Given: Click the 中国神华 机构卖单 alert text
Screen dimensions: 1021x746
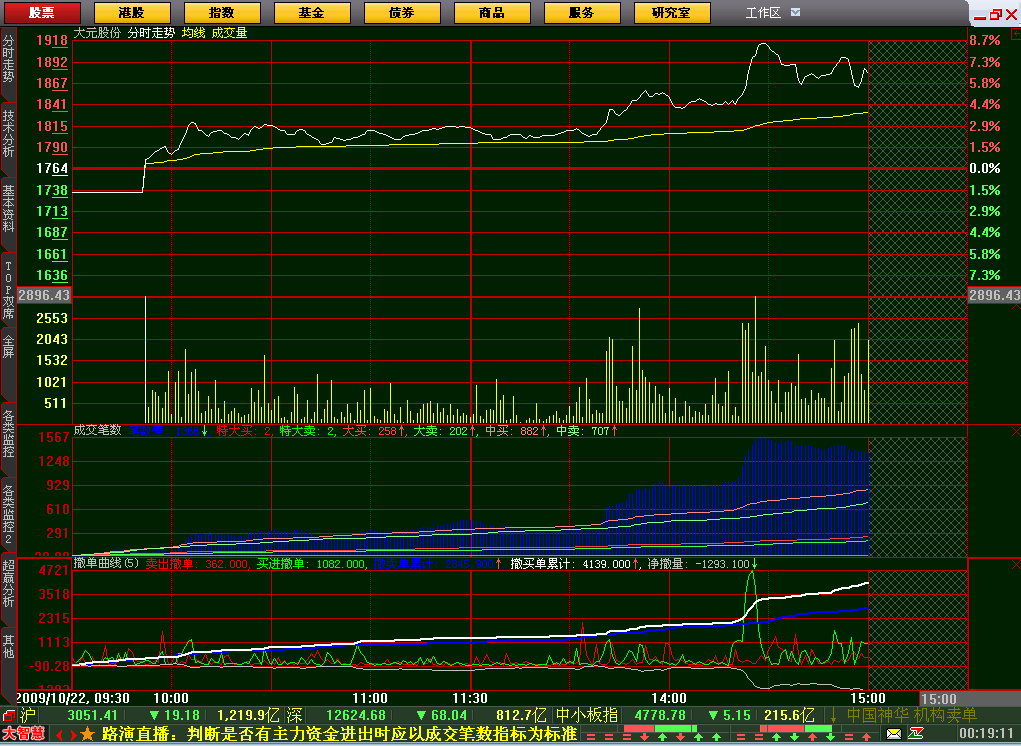Looking at the screenshot, I should (912, 715).
